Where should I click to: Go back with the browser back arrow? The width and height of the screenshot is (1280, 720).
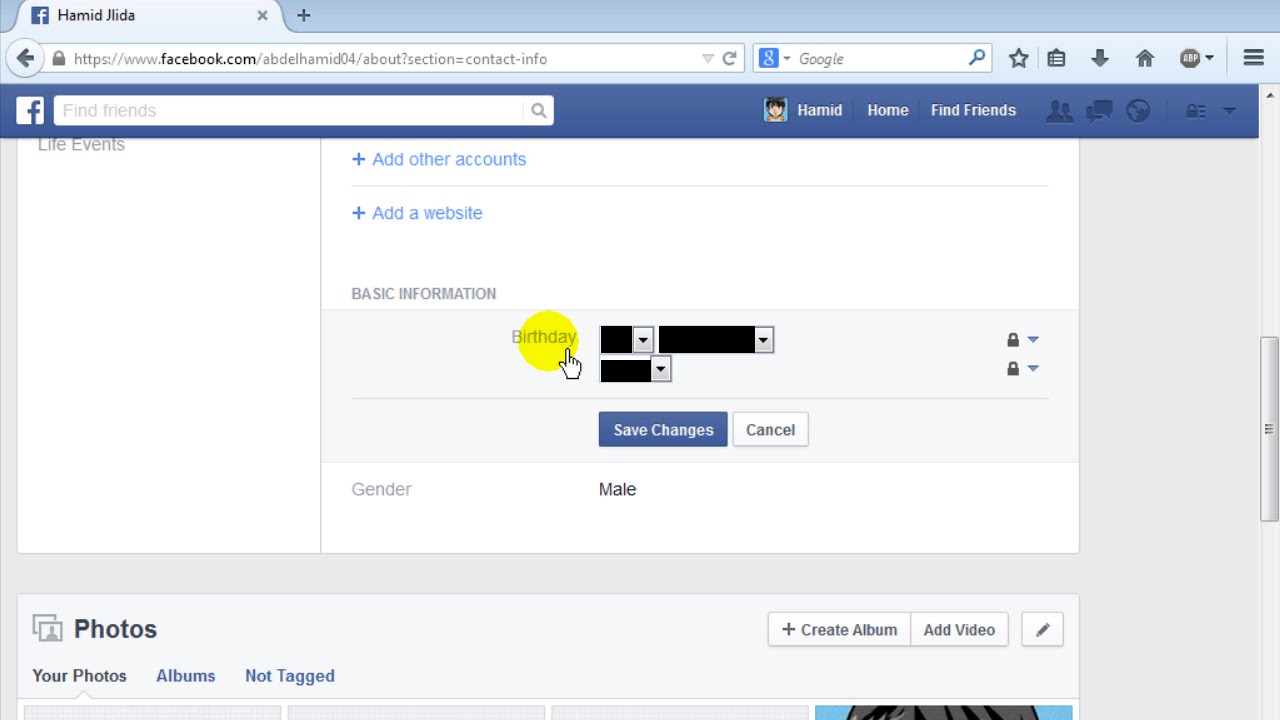click(25, 58)
